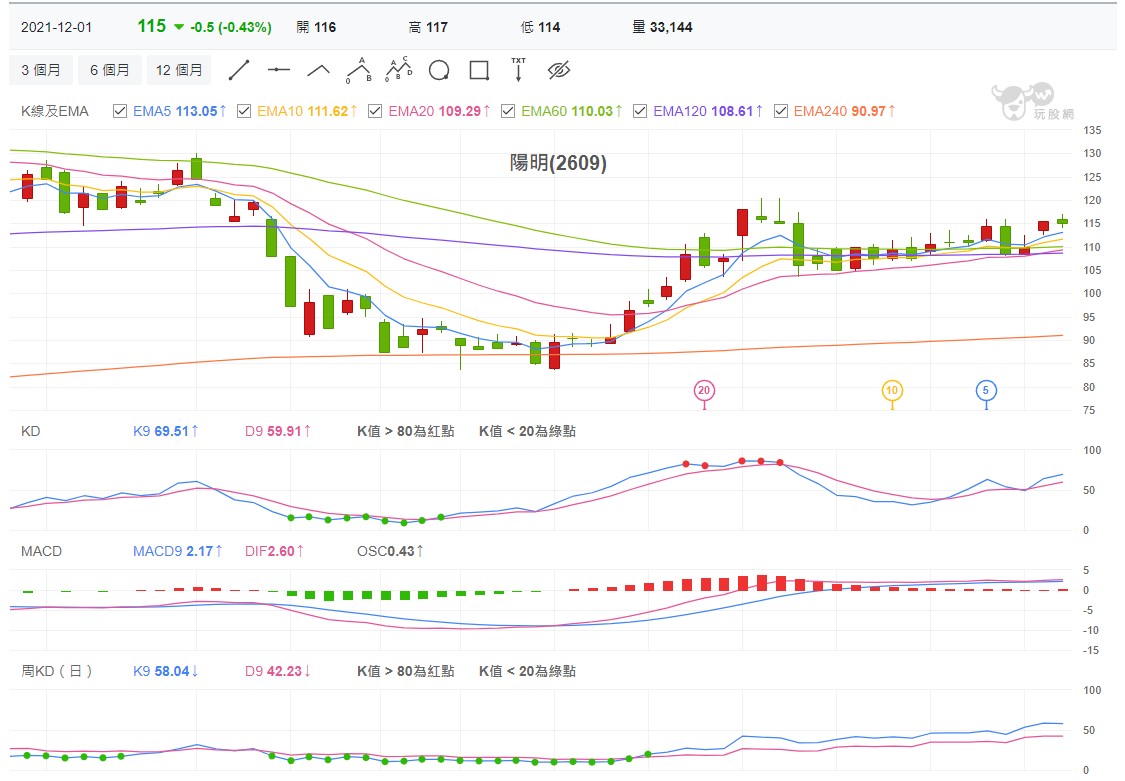Click the yellow 10 marker on chart
1125x781 pixels.
892,391
